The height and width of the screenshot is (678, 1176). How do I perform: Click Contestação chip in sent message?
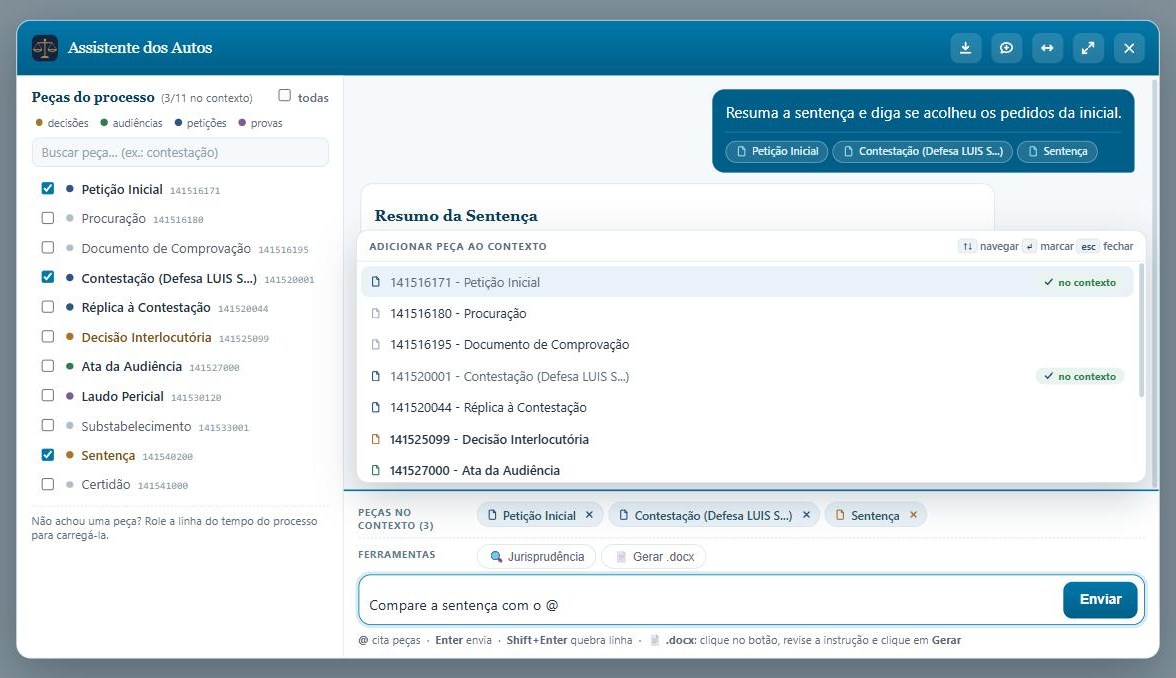[x=922, y=152]
